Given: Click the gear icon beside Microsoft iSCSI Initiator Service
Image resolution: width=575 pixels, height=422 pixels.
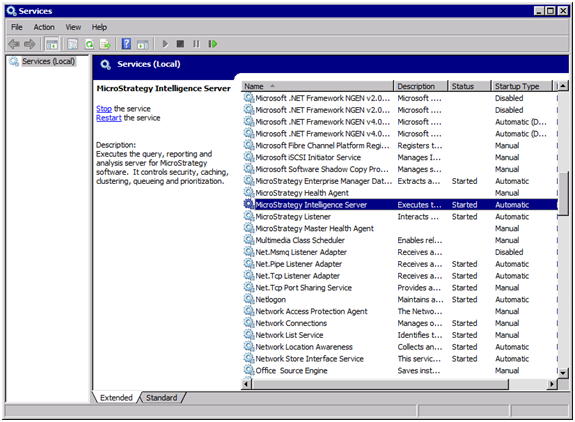Looking at the screenshot, I should tap(249, 157).
